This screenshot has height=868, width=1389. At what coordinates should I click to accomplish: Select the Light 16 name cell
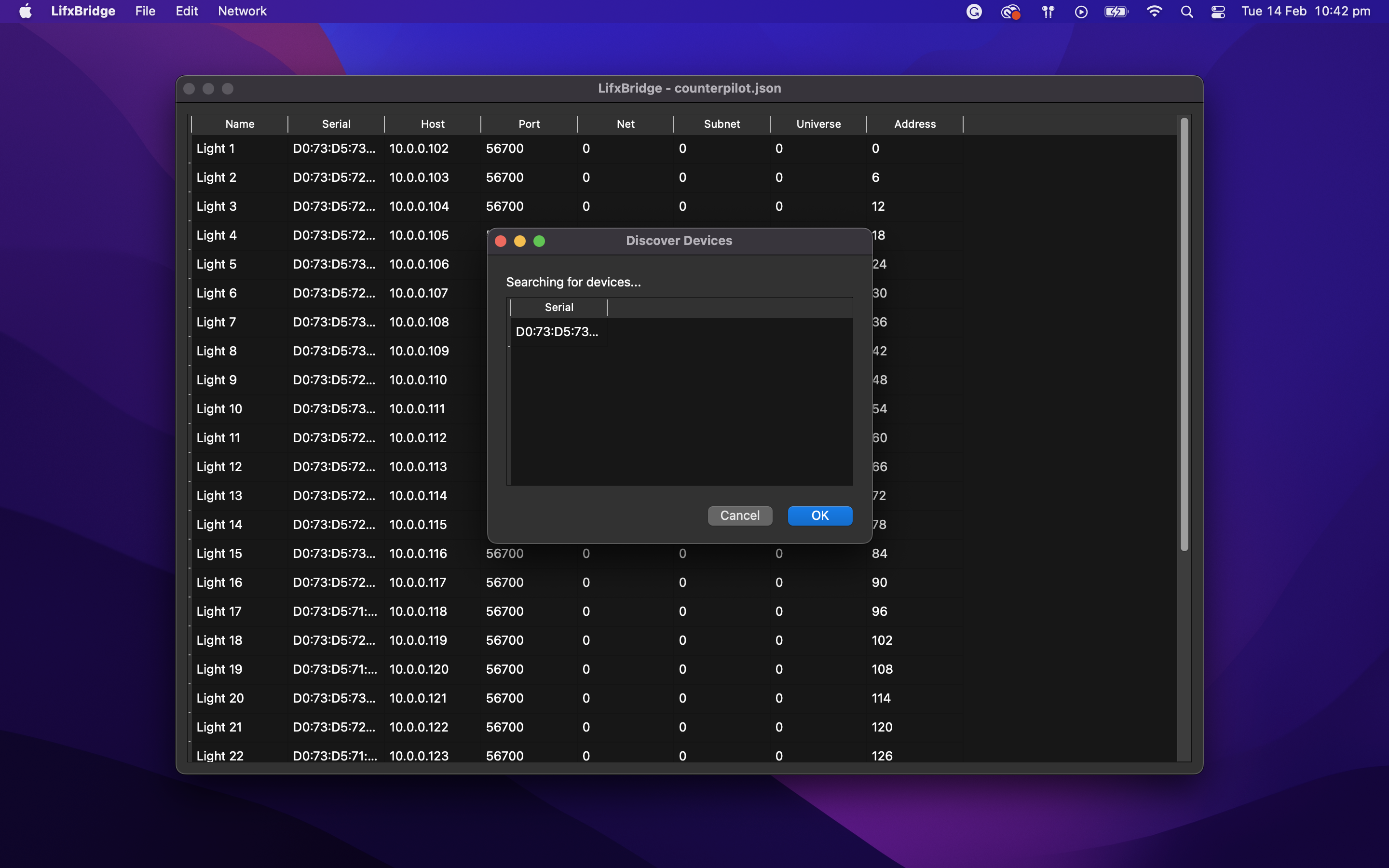coord(239,583)
